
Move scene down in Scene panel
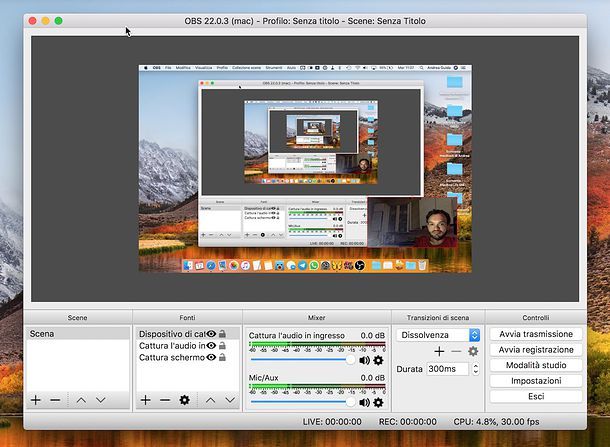[x=101, y=400]
